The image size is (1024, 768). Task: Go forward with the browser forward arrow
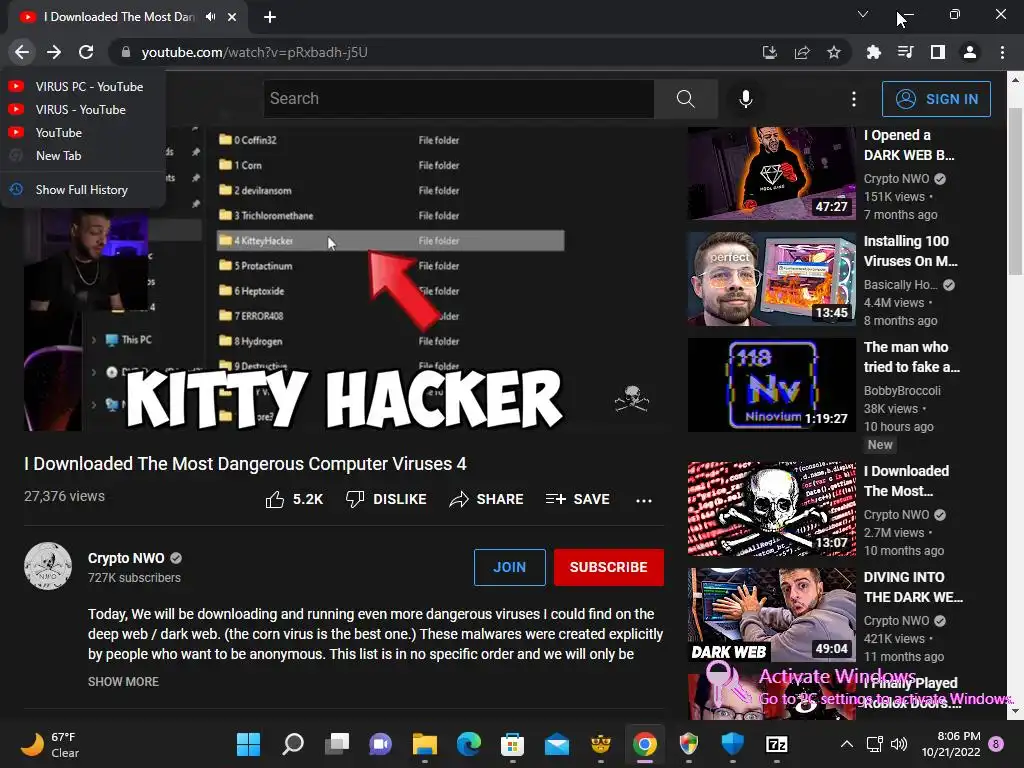point(54,52)
